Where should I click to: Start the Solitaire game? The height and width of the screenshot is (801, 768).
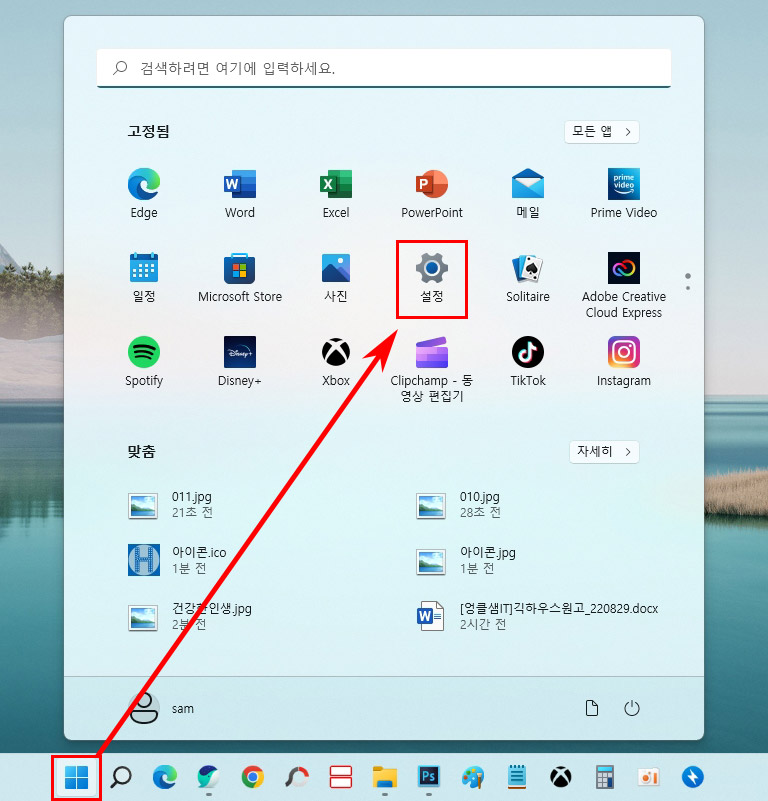[528, 277]
